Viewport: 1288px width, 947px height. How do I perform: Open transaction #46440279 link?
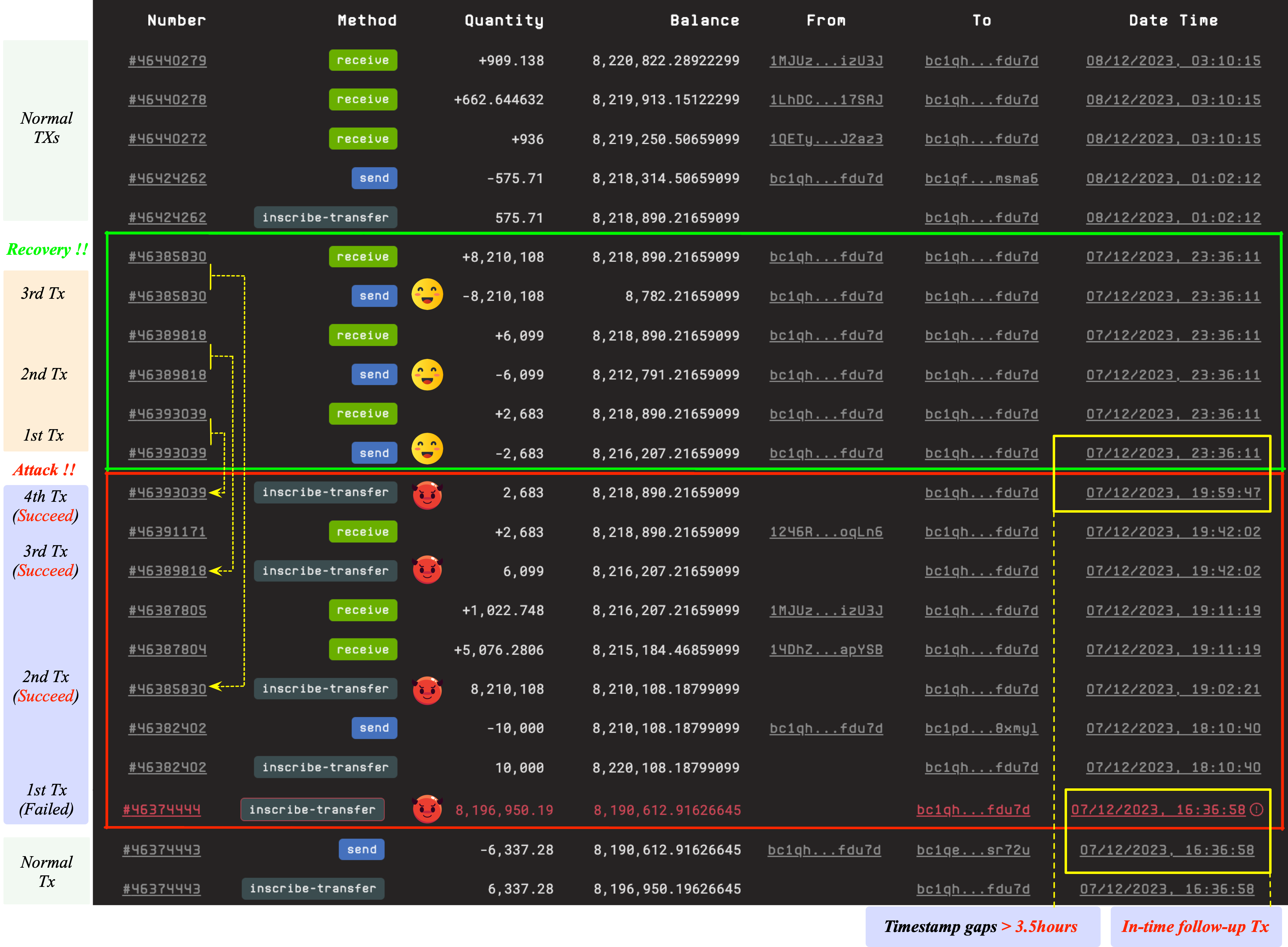click(167, 61)
